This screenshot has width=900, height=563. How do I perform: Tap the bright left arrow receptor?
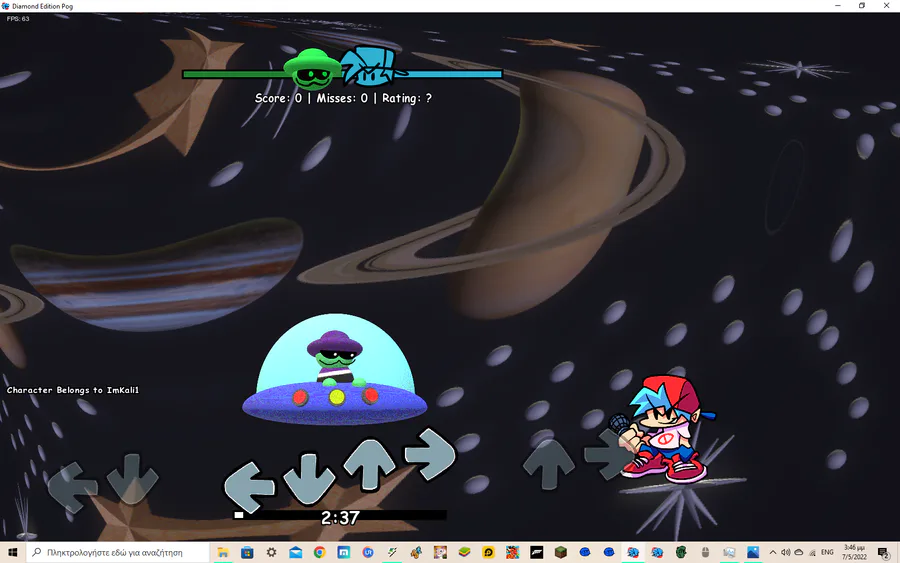pos(250,486)
